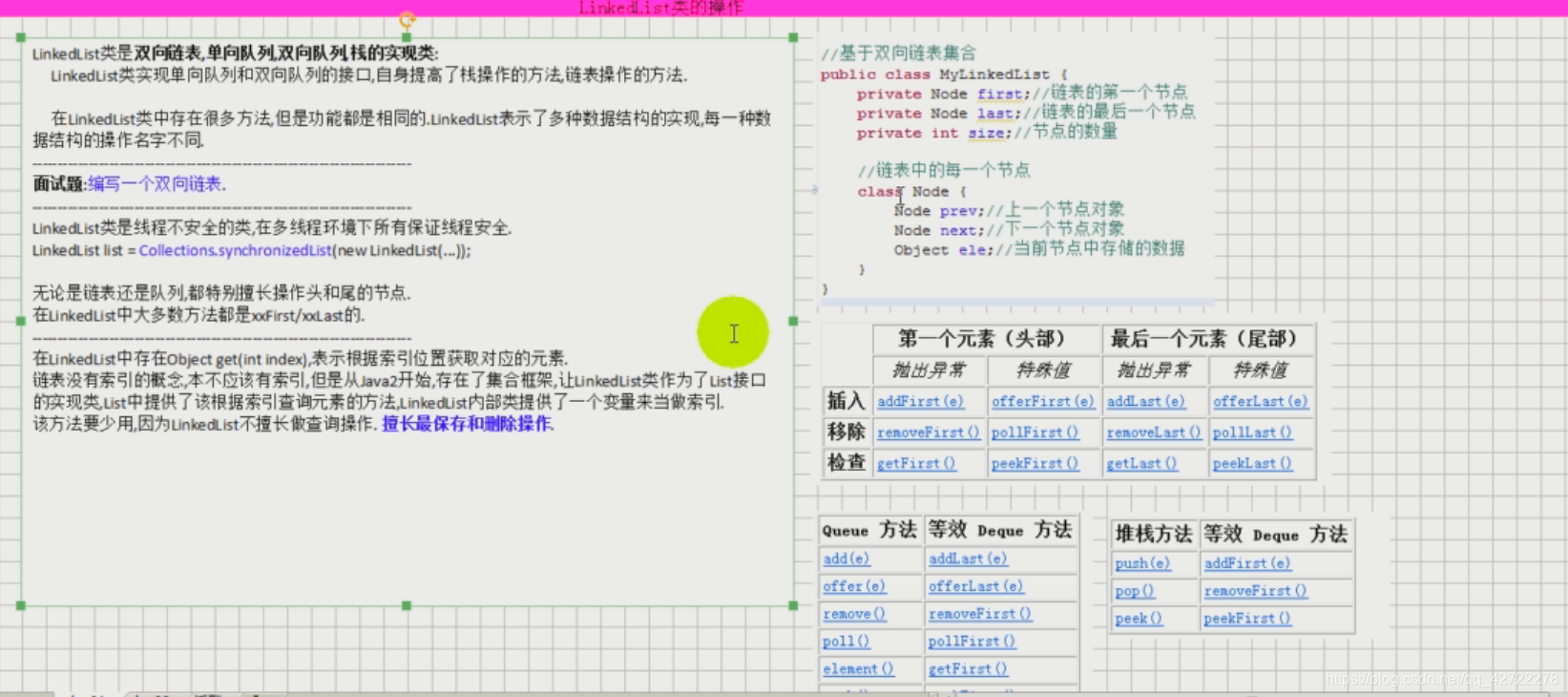Click the Queue 方法 column header

point(869,530)
